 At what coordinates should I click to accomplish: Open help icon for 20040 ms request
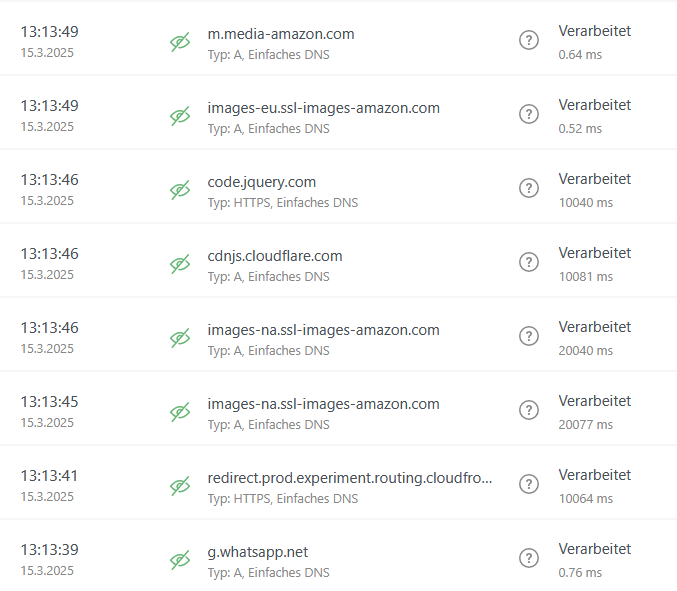(x=528, y=336)
